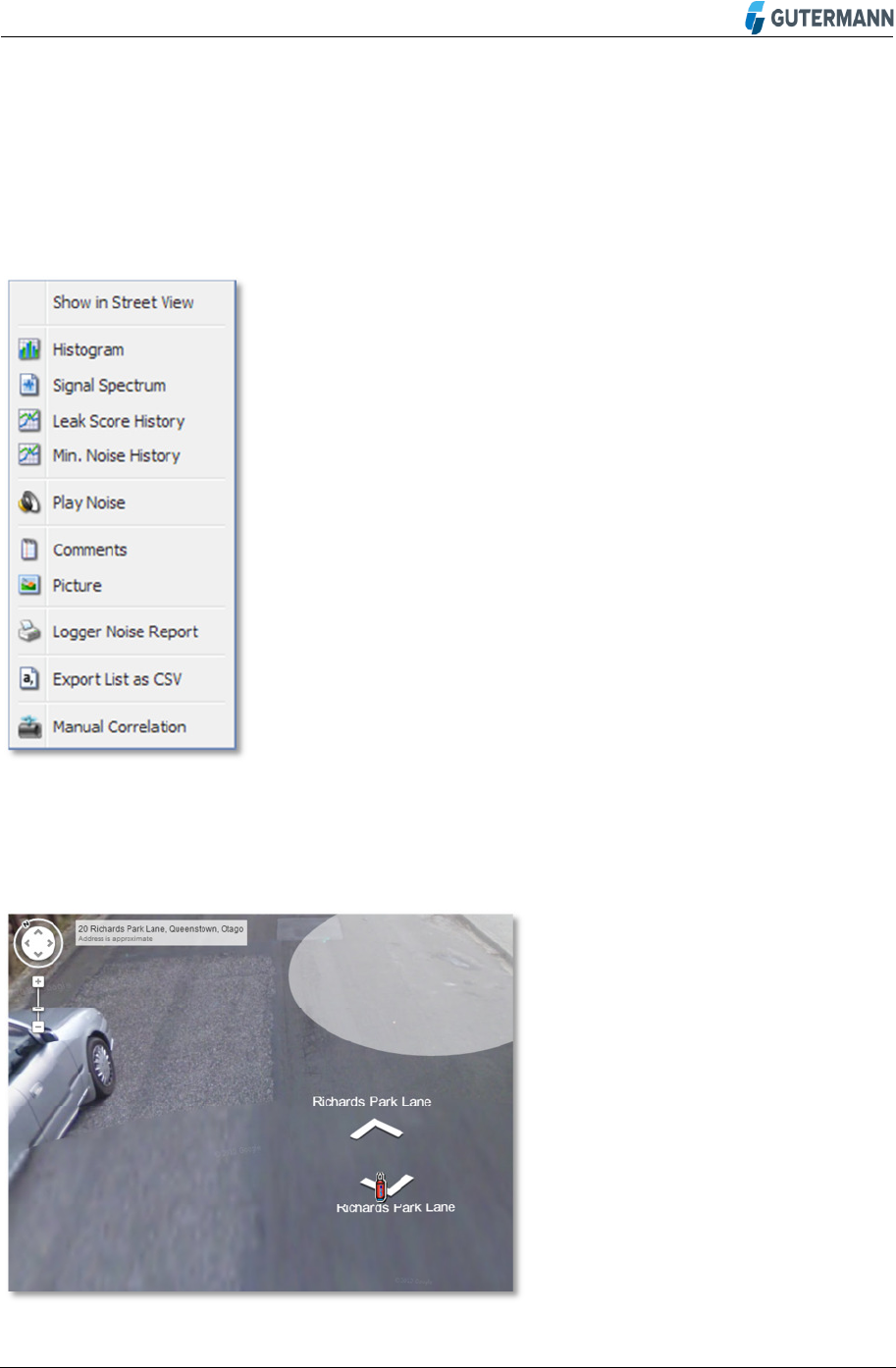Select Play Noise menu item
This screenshot has height=1368, width=896.
89,502
